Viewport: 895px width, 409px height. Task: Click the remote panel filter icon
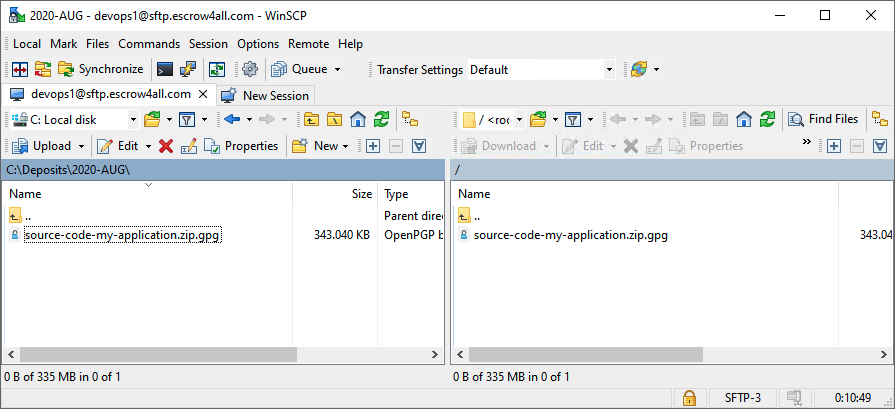[x=573, y=119]
